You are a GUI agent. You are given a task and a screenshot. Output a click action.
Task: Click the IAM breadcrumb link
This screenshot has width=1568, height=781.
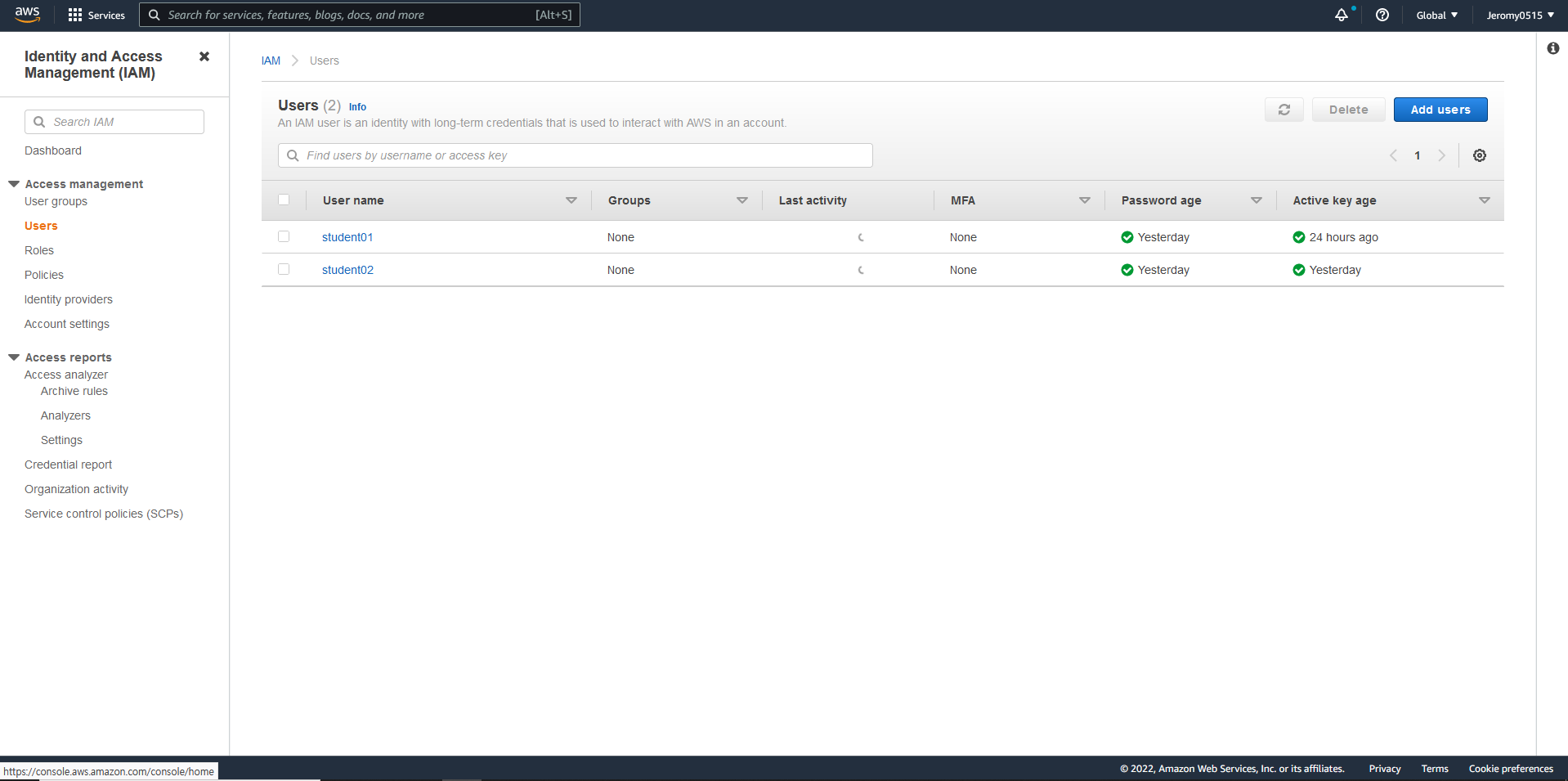(271, 61)
